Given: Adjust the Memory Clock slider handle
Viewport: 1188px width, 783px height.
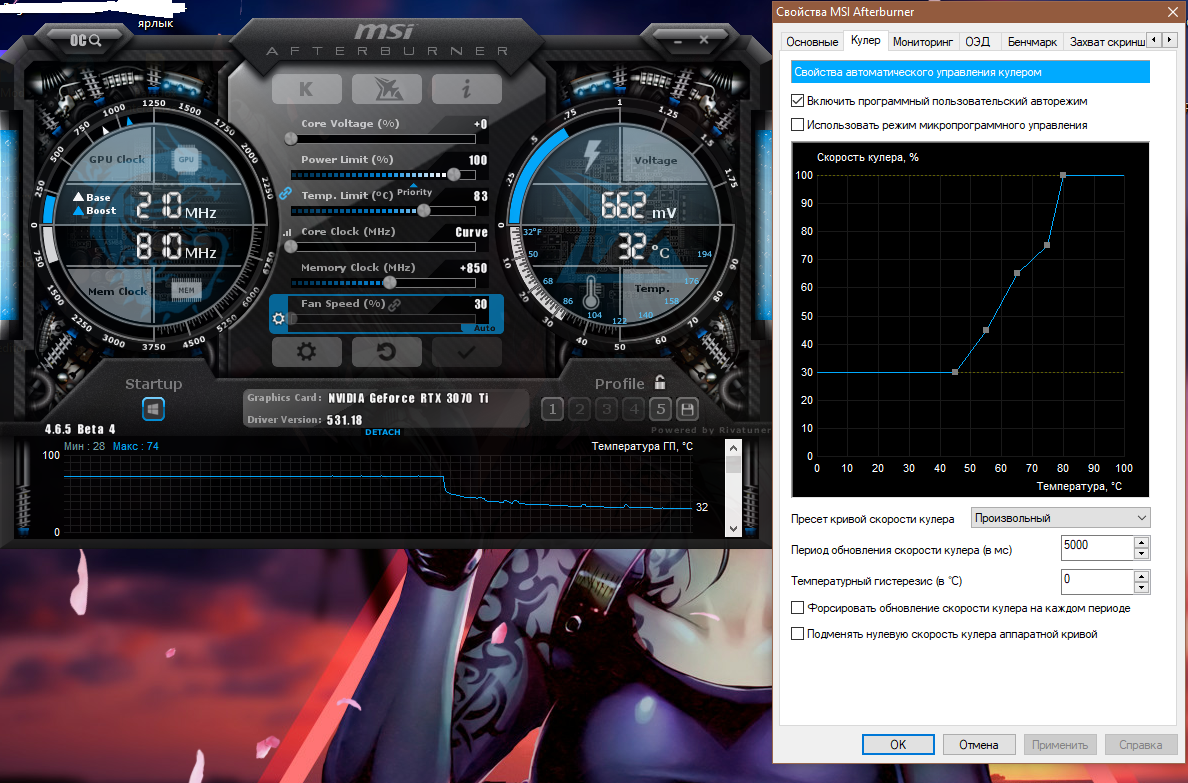Looking at the screenshot, I should [x=389, y=283].
